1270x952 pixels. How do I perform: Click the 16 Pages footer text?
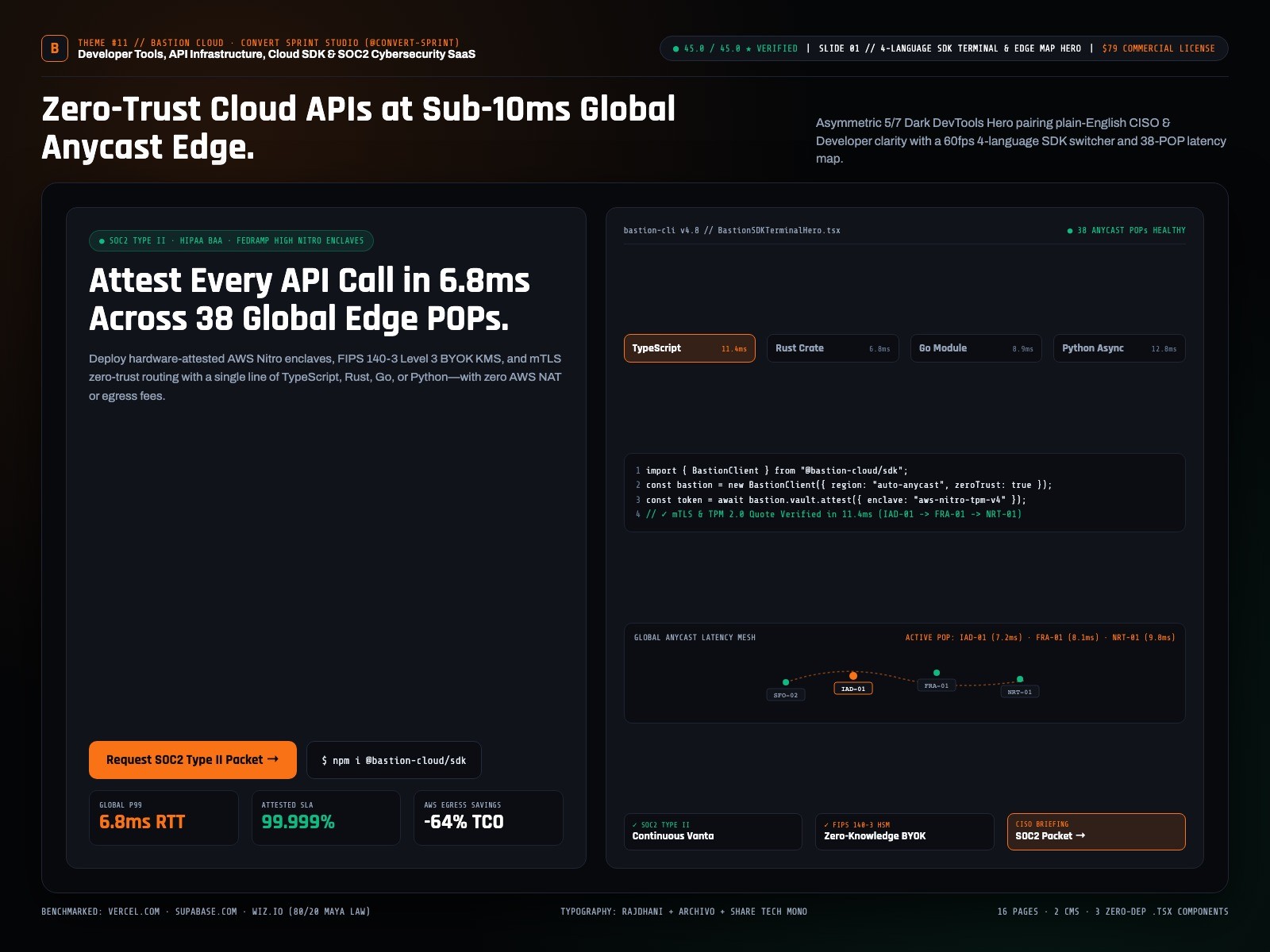[1113, 912]
